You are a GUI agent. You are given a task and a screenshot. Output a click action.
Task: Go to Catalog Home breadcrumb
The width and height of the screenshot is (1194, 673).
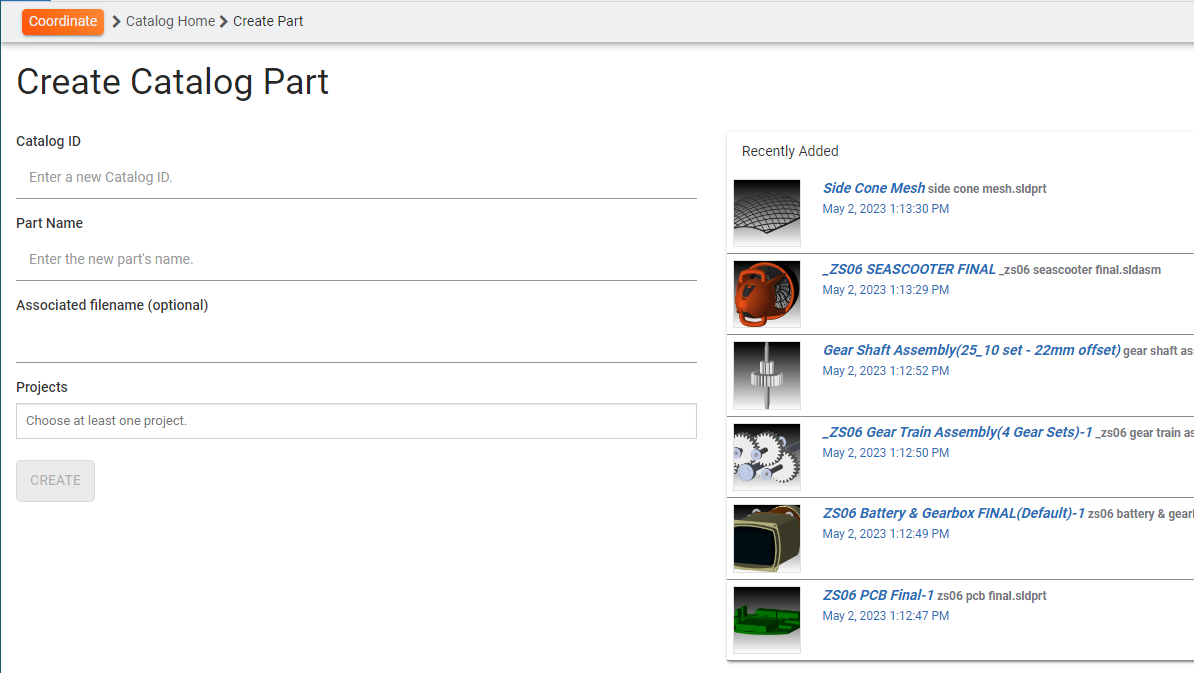pos(170,21)
